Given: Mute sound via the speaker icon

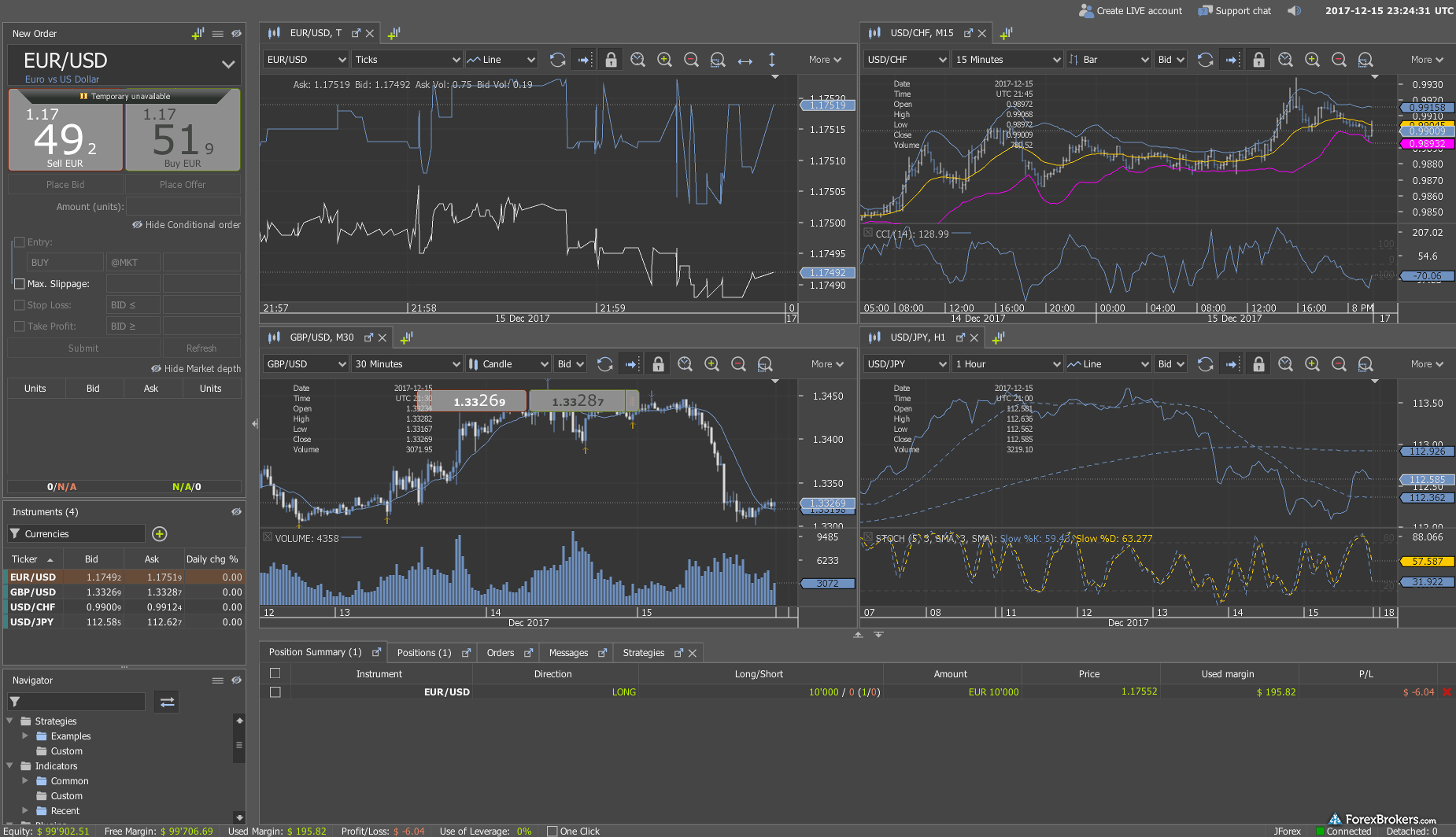Looking at the screenshot, I should pos(1294,11).
